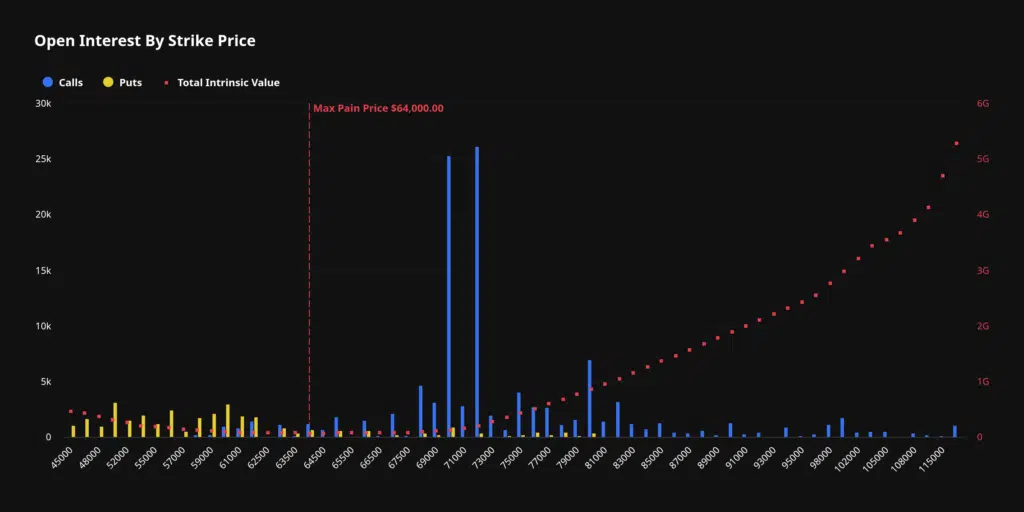
Task: Click the 79000 strike label
Action: [569, 456]
